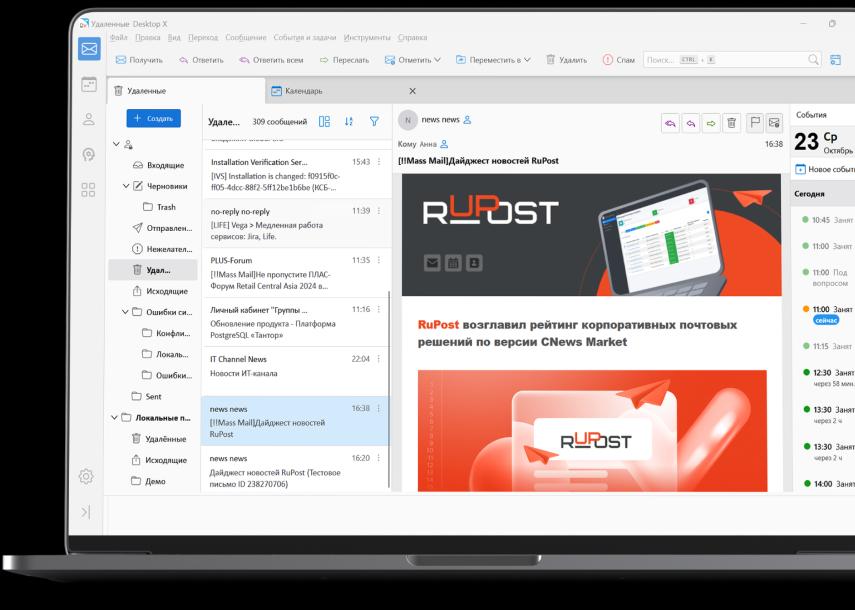This screenshot has width=855, height=610.
Task: Open the Переместить в dropdown
Action: (x=493, y=60)
